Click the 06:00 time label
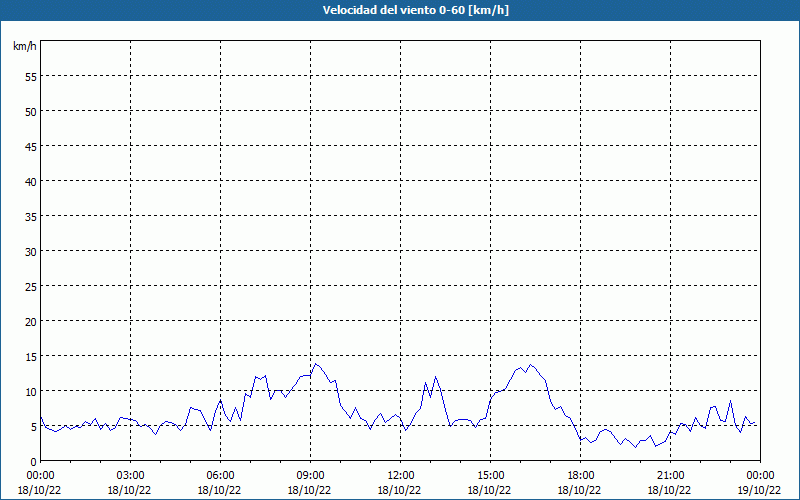The width and height of the screenshot is (800, 500). (220, 476)
